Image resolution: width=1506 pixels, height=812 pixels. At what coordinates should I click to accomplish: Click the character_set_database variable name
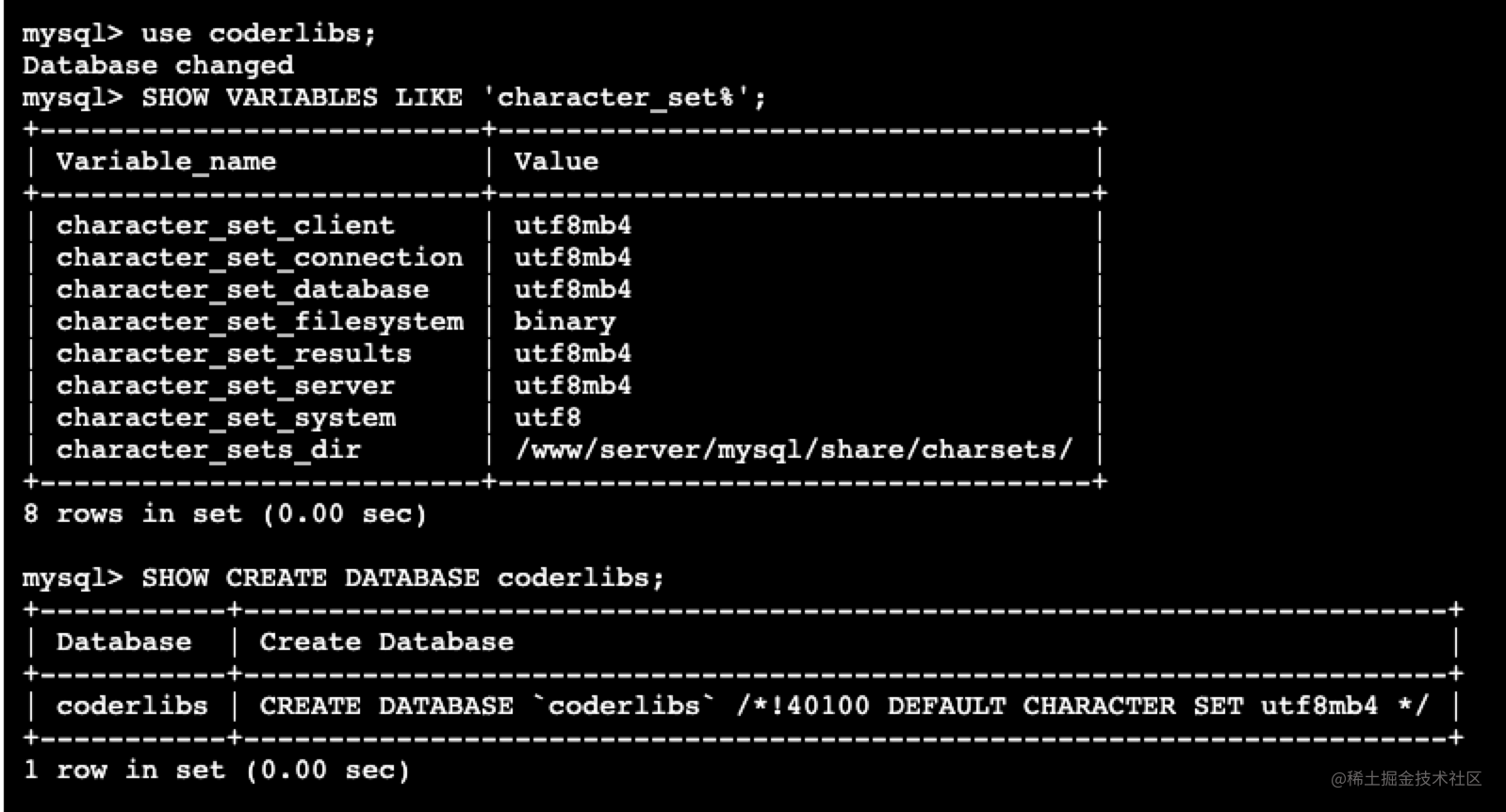242,290
